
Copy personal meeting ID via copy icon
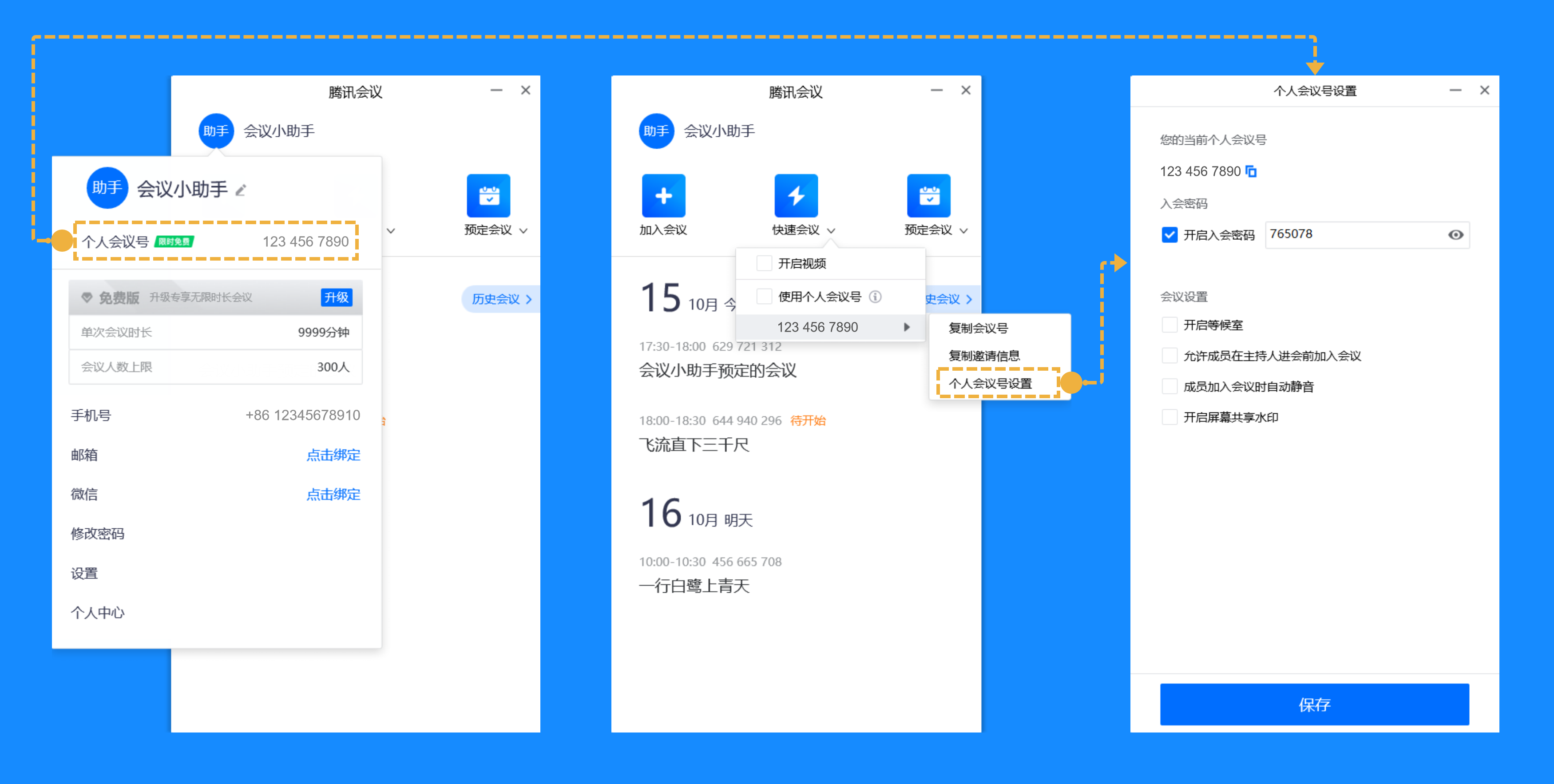click(x=1251, y=171)
